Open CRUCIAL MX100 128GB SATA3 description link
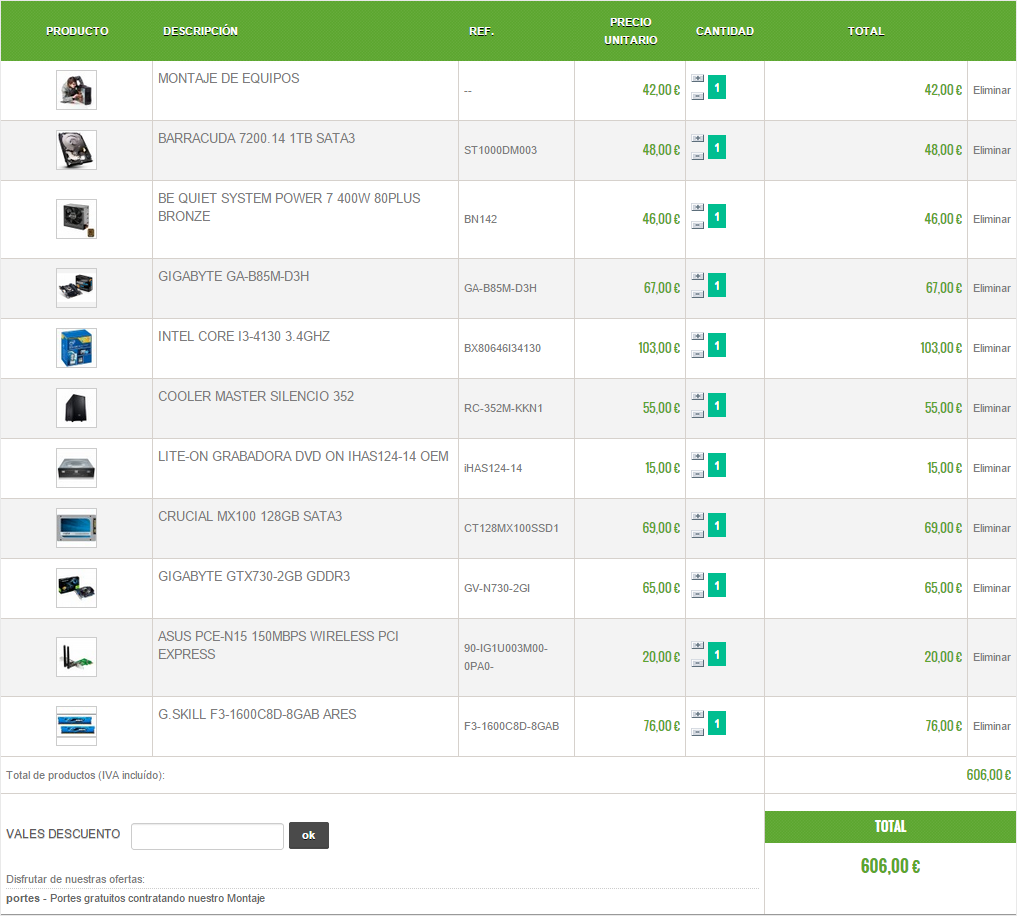Image resolution: width=1020 pixels, height=917 pixels. click(x=250, y=516)
